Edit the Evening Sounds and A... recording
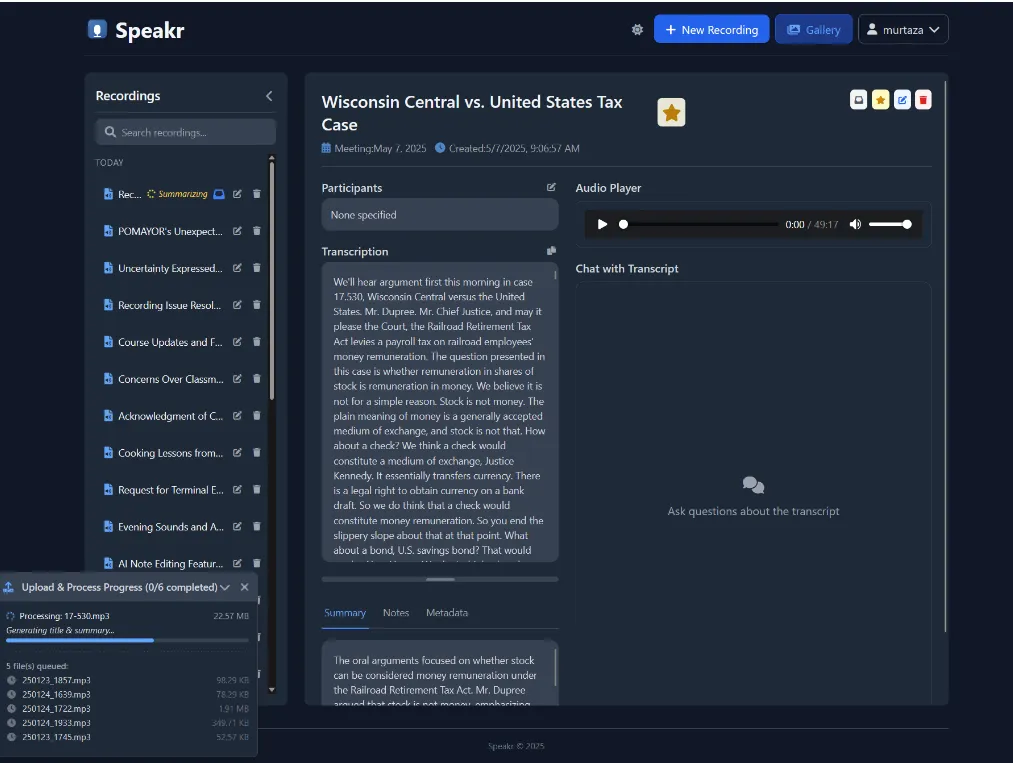 tap(237, 526)
